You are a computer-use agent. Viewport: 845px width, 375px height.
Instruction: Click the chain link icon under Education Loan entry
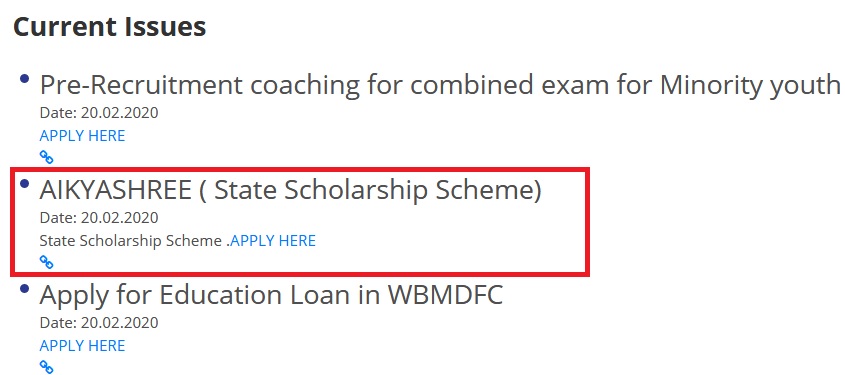click(x=47, y=367)
